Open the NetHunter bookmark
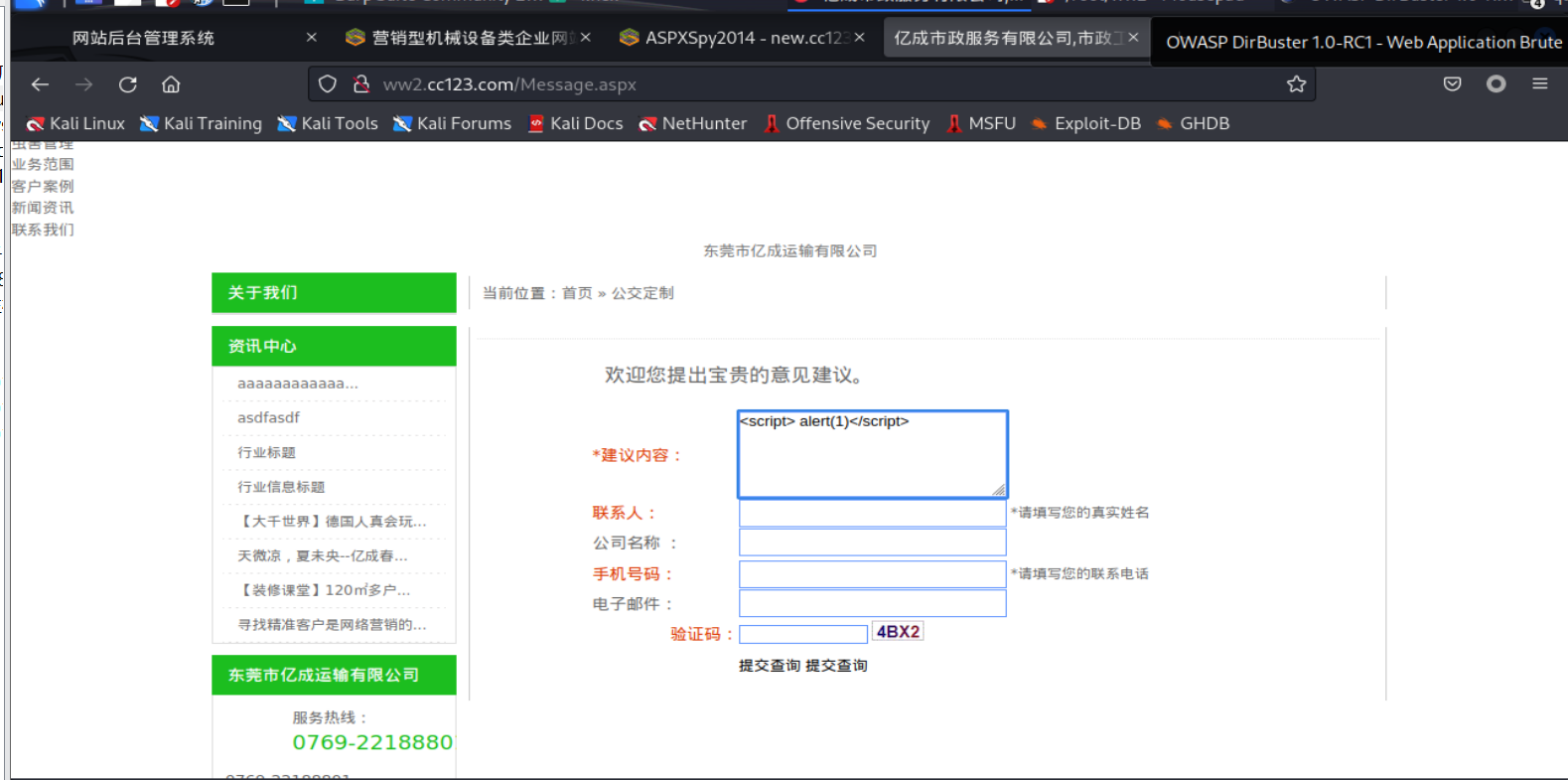Screen dimensions: 1568x780 point(693,123)
